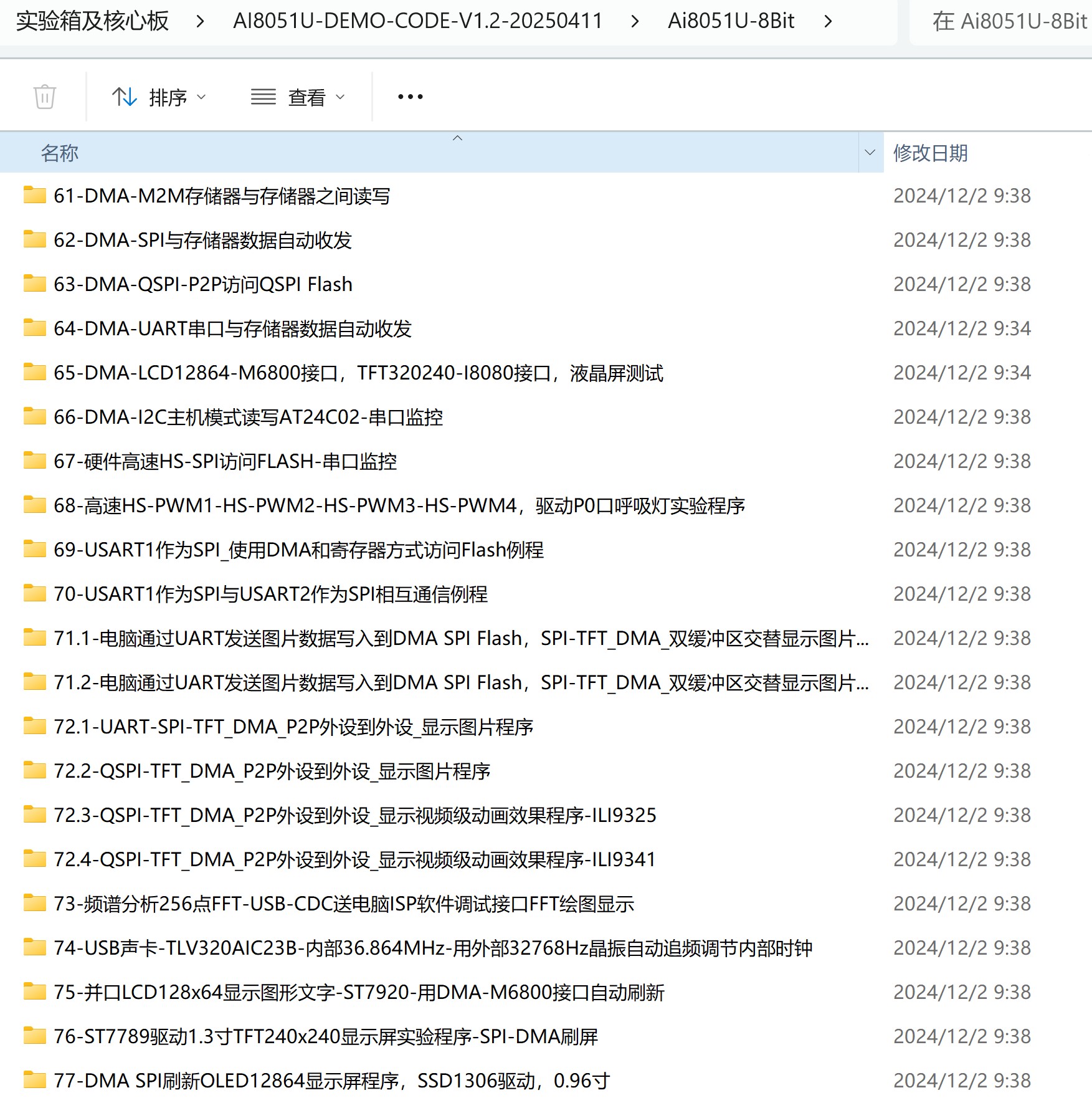
Task: Select folder name 61-DMA-M2M存储器与存储器之间读写
Action: point(222,196)
